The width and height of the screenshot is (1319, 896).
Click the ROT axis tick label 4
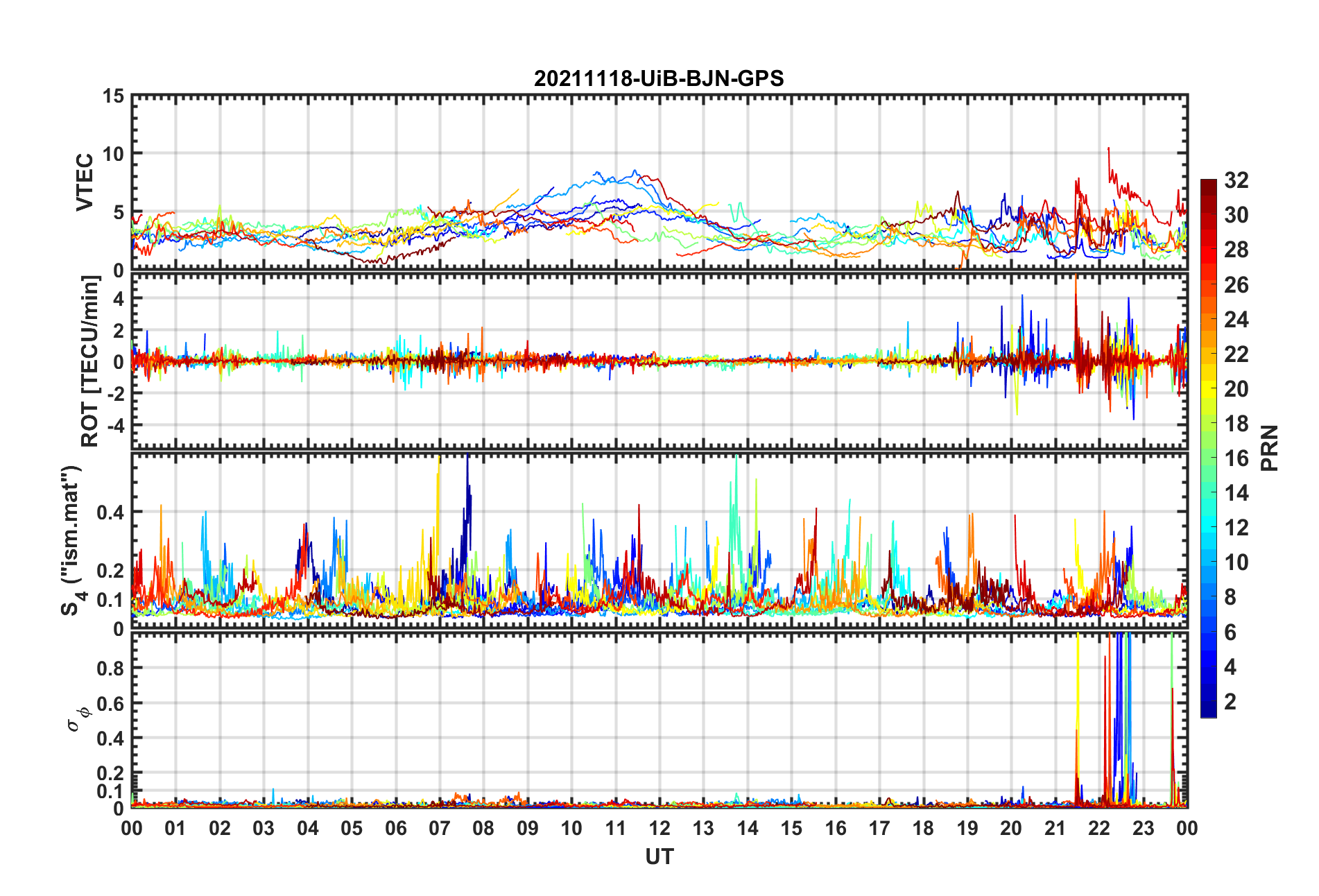[119, 299]
